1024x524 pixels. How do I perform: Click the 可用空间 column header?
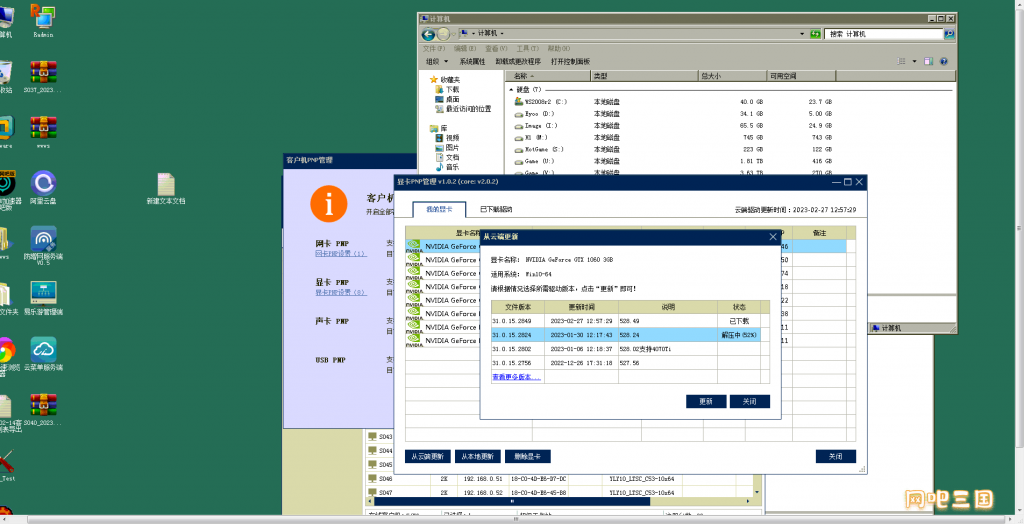(x=801, y=76)
